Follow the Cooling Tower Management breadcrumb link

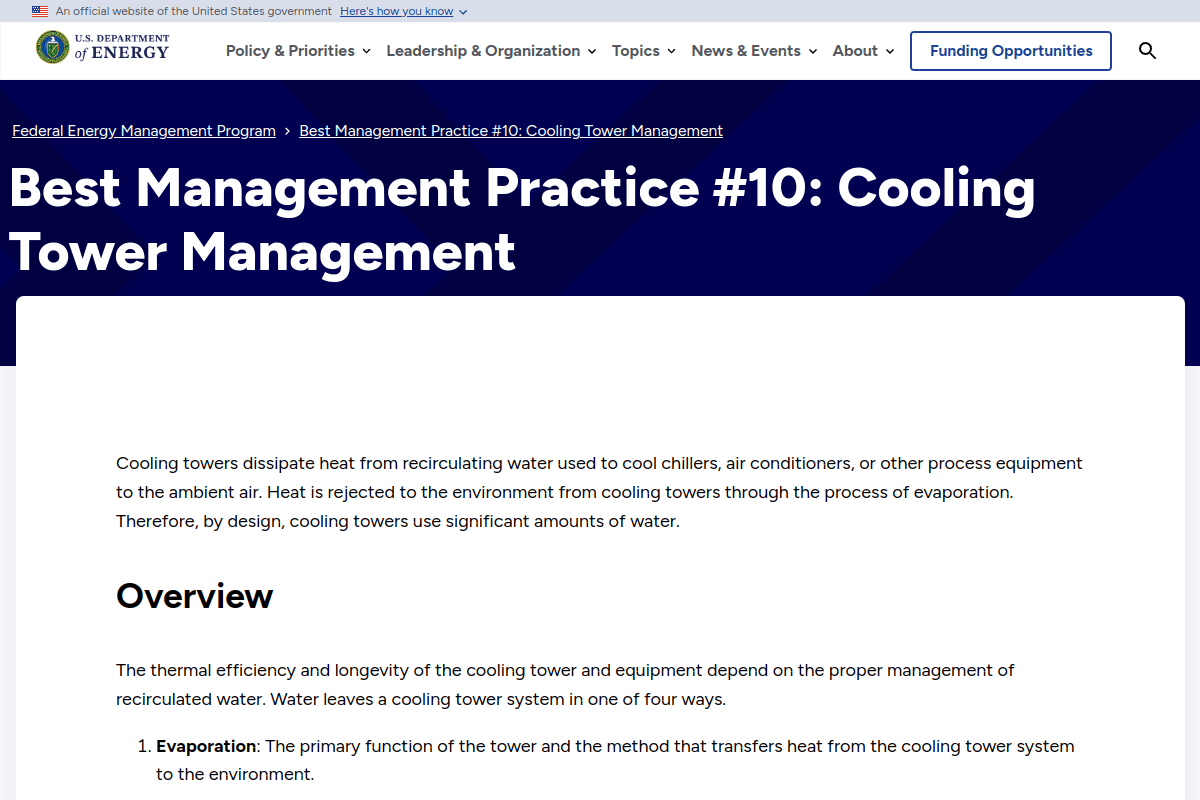coord(511,131)
